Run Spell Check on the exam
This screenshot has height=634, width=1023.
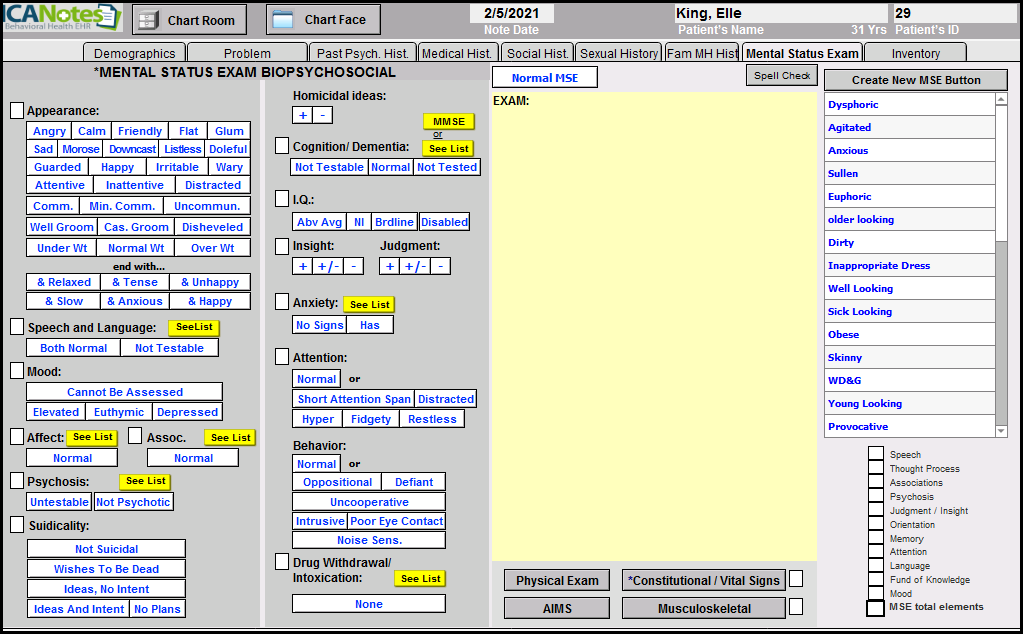(x=782, y=76)
